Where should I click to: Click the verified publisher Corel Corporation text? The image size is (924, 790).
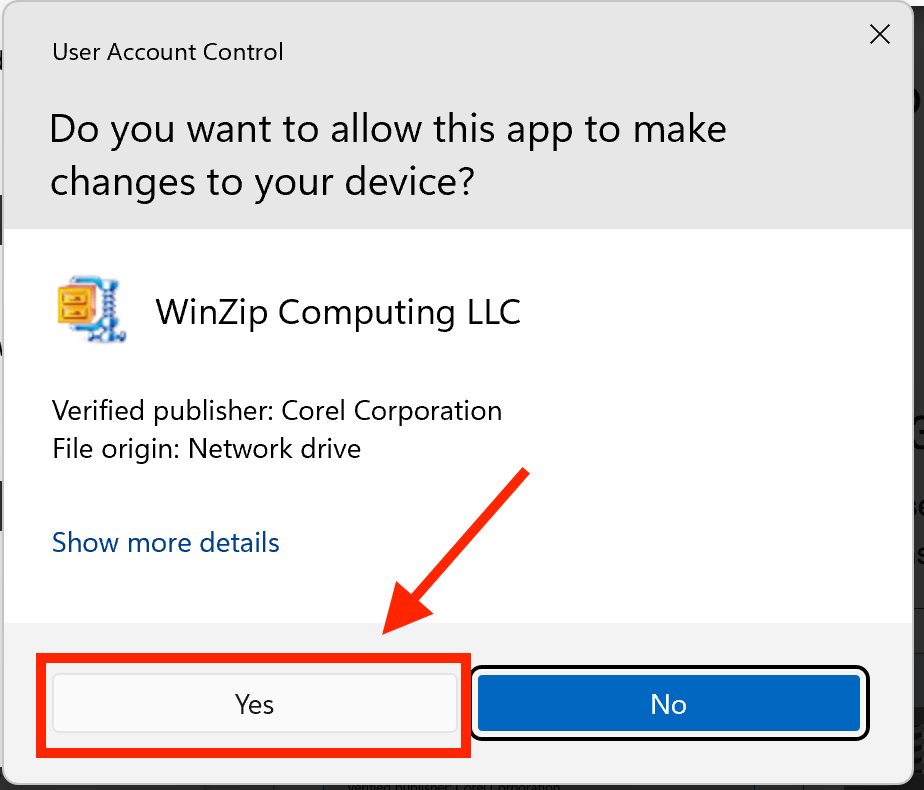pos(276,410)
